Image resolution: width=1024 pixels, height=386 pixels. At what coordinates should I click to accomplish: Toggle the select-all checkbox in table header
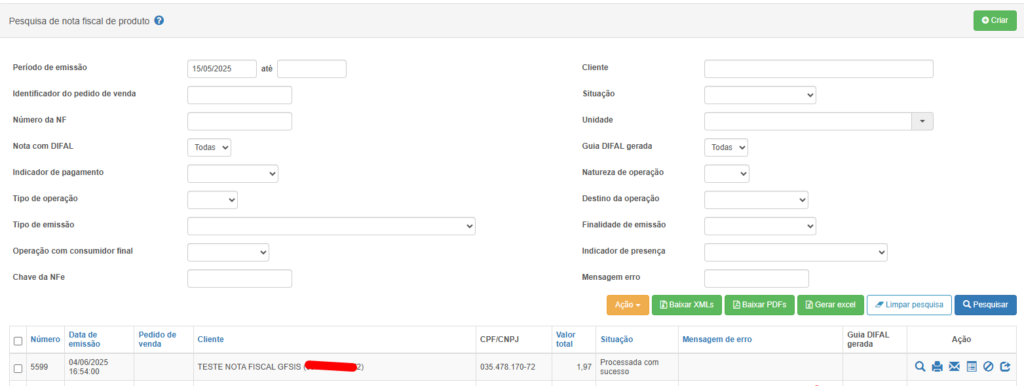point(18,340)
